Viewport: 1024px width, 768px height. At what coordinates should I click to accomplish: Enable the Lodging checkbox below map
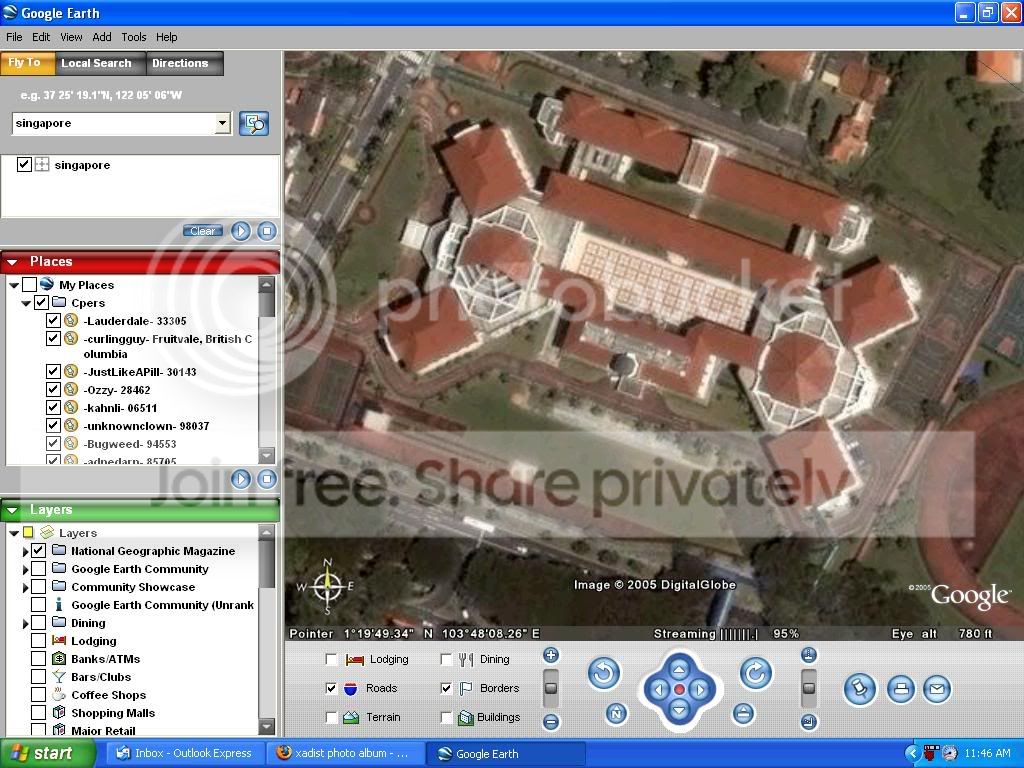coord(332,659)
